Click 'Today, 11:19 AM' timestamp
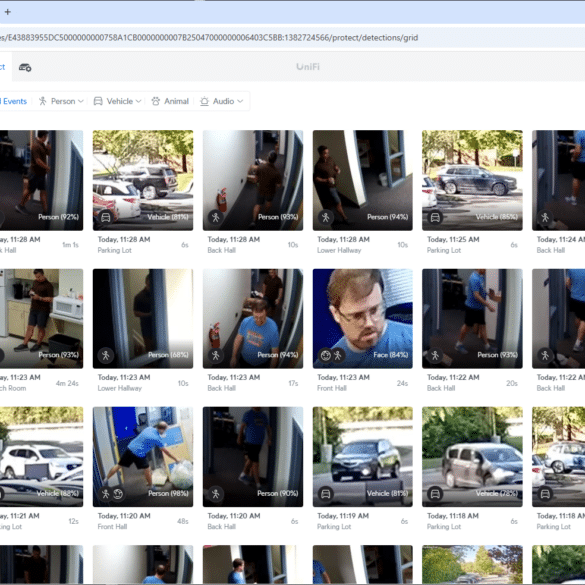Screen dimensions: 585x585 343,516
